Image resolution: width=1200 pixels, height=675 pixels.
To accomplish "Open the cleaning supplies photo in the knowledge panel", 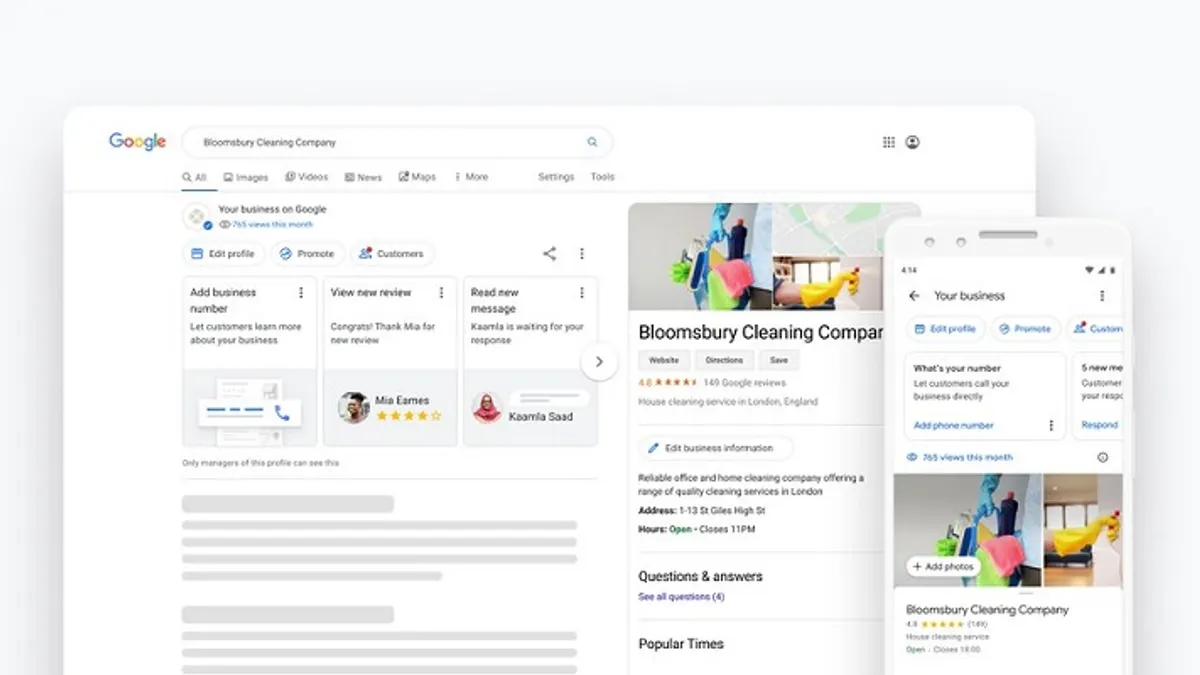I will [x=700, y=257].
